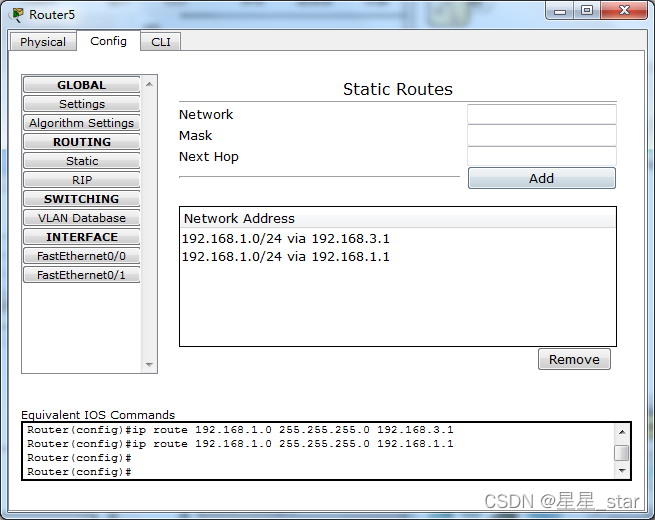The width and height of the screenshot is (655, 520).
Task: Configure the FastEthernet0/1 interface
Action: (81, 275)
